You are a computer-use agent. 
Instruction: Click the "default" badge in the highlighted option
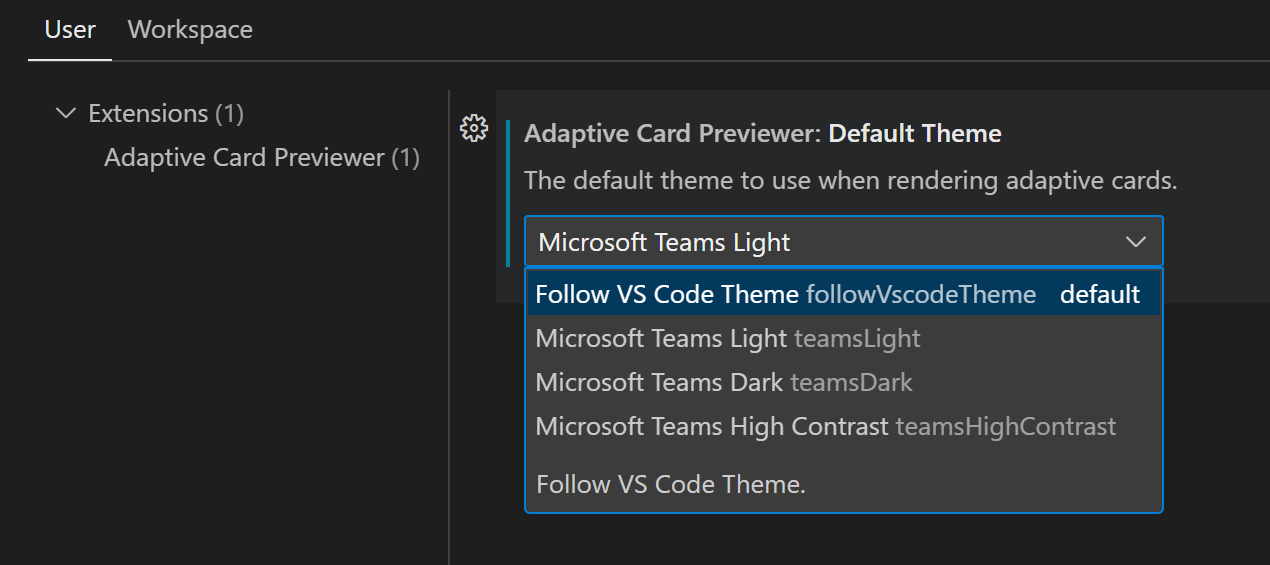[x=1100, y=294]
